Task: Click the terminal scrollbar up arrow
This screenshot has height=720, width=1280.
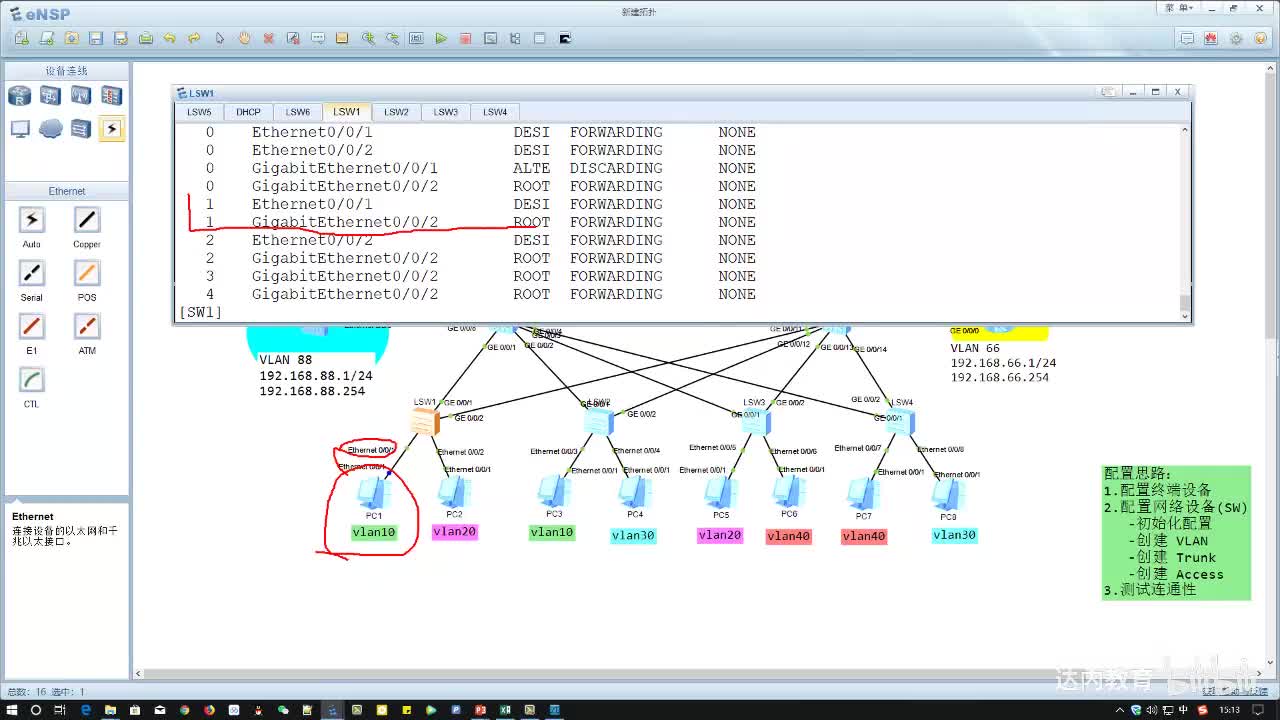Action: click(1185, 129)
